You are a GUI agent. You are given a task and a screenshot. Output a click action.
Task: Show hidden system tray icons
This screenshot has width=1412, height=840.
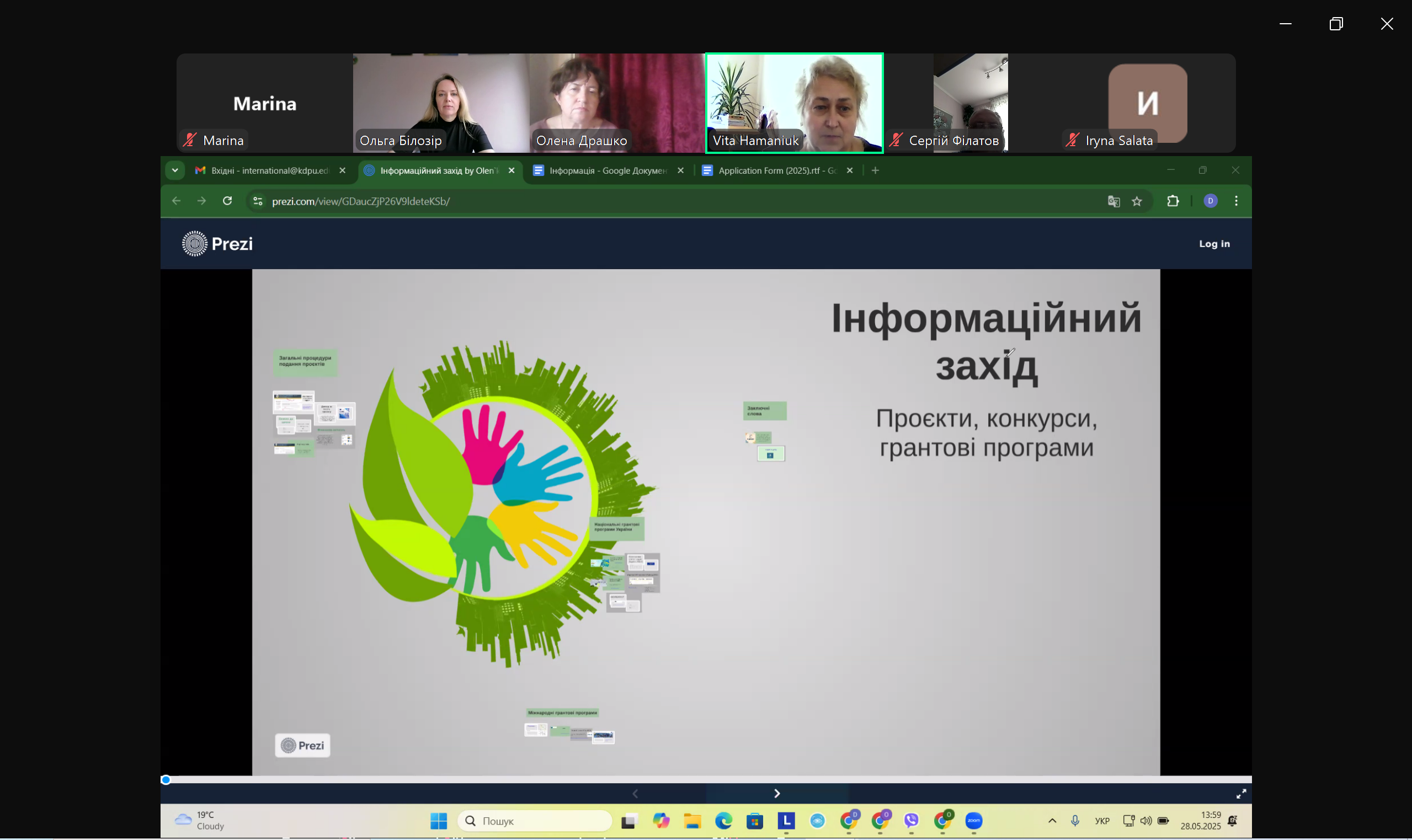(1052, 821)
